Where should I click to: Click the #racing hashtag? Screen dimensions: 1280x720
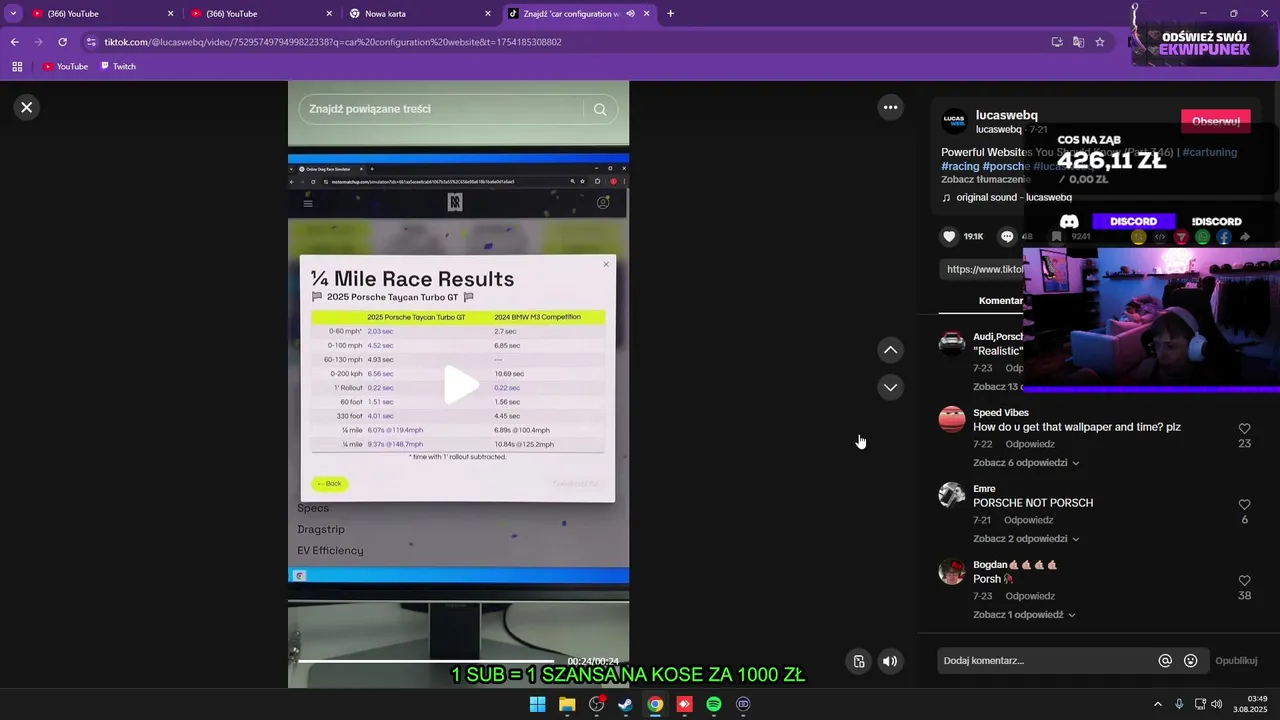point(960,166)
